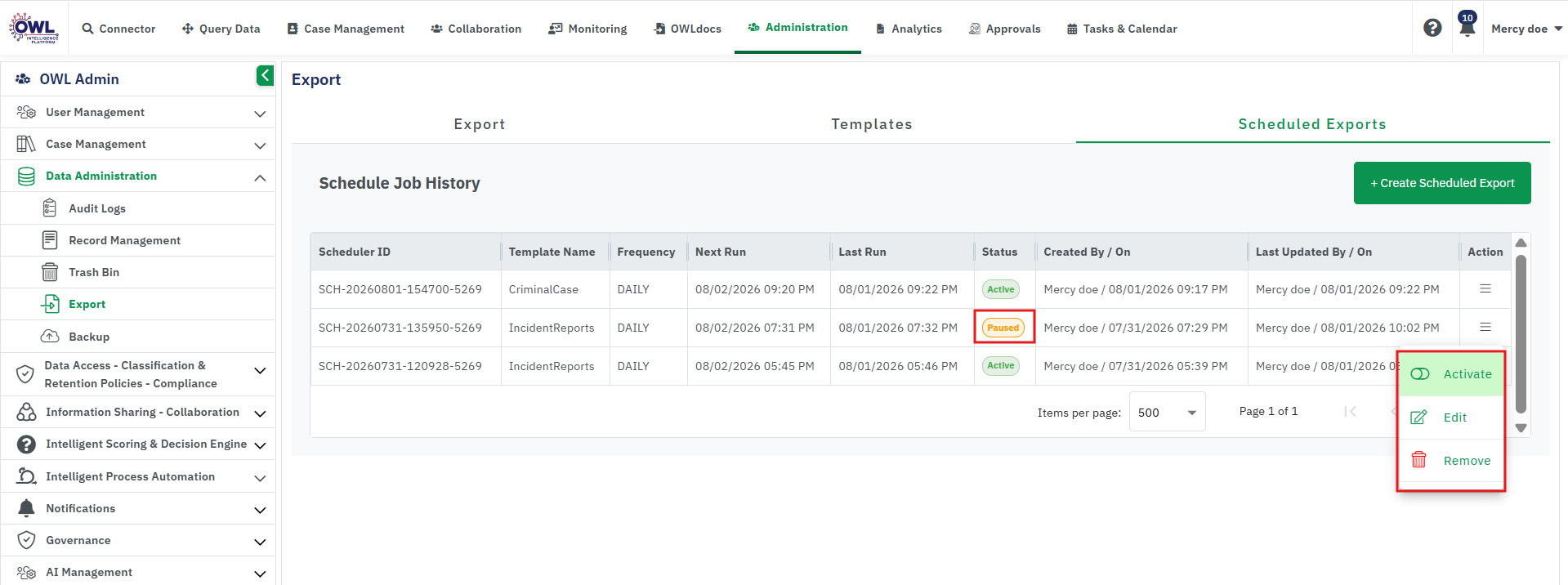This screenshot has height=585, width=1568.
Task: Open Connector in top navigation
Action: [118, 29]
